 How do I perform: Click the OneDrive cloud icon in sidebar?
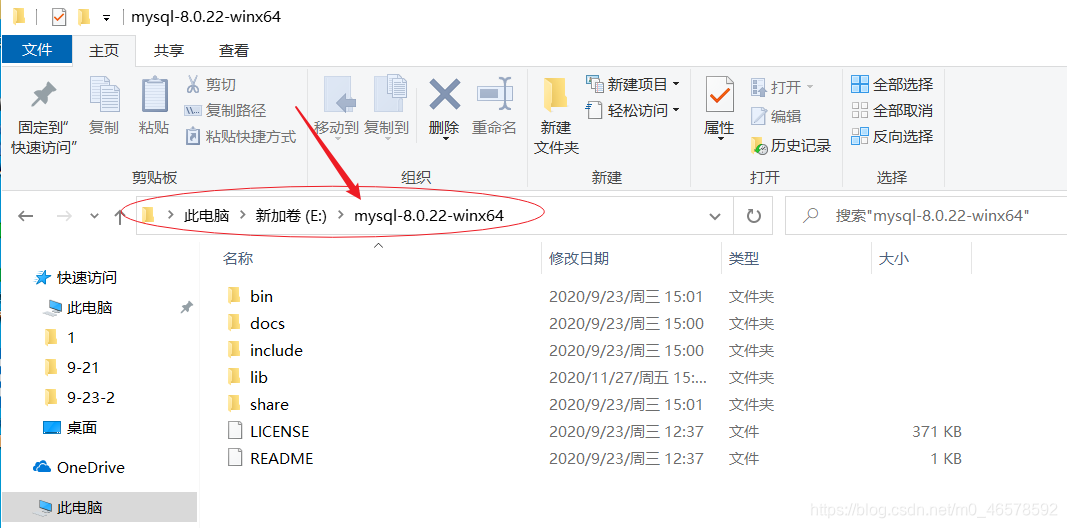(x=42, y=467)
